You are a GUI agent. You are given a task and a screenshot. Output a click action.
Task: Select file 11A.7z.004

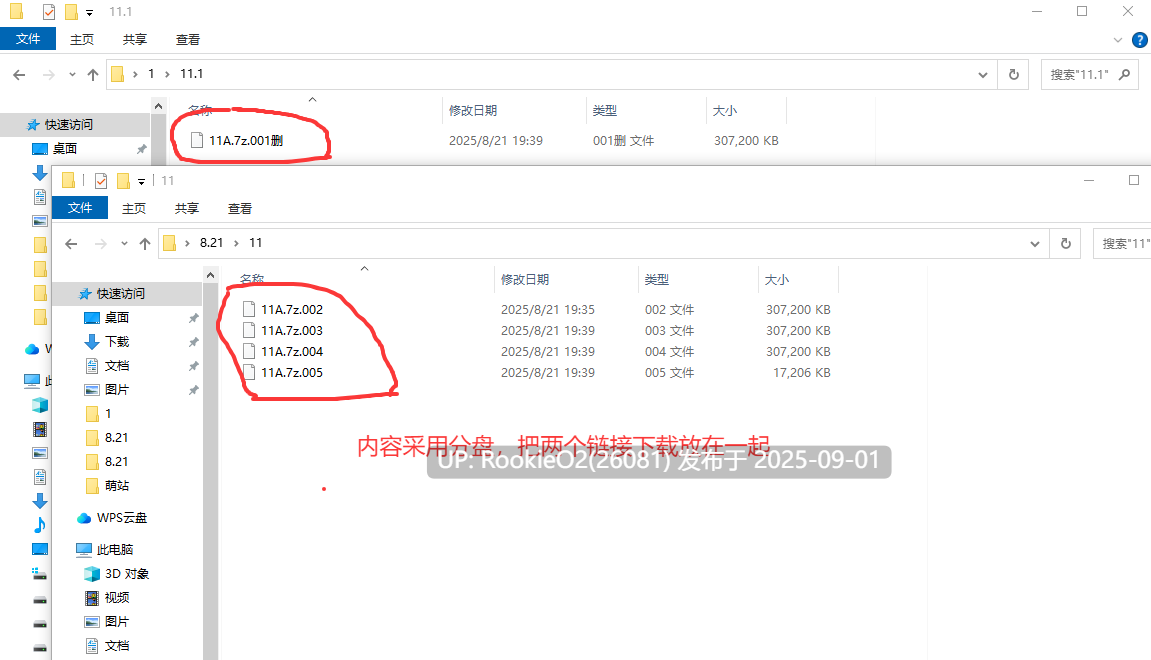(x=292, y=352)
